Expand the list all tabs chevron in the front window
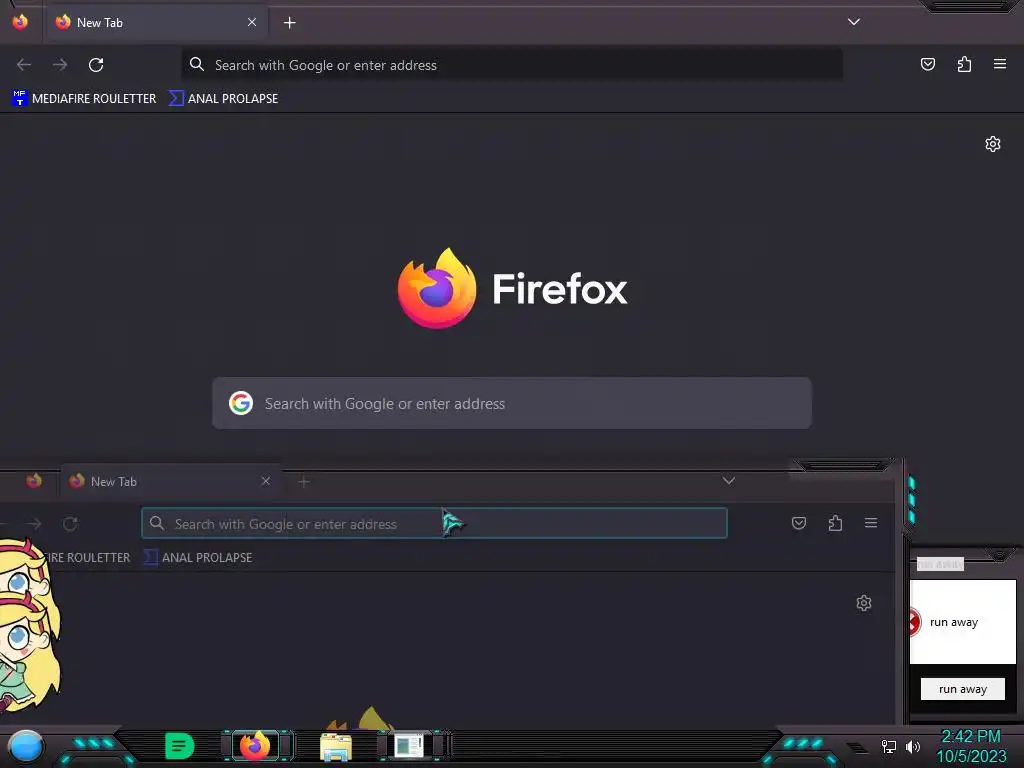The height and width of the screenshot is (768, 1024). click(x=854, y=22)
